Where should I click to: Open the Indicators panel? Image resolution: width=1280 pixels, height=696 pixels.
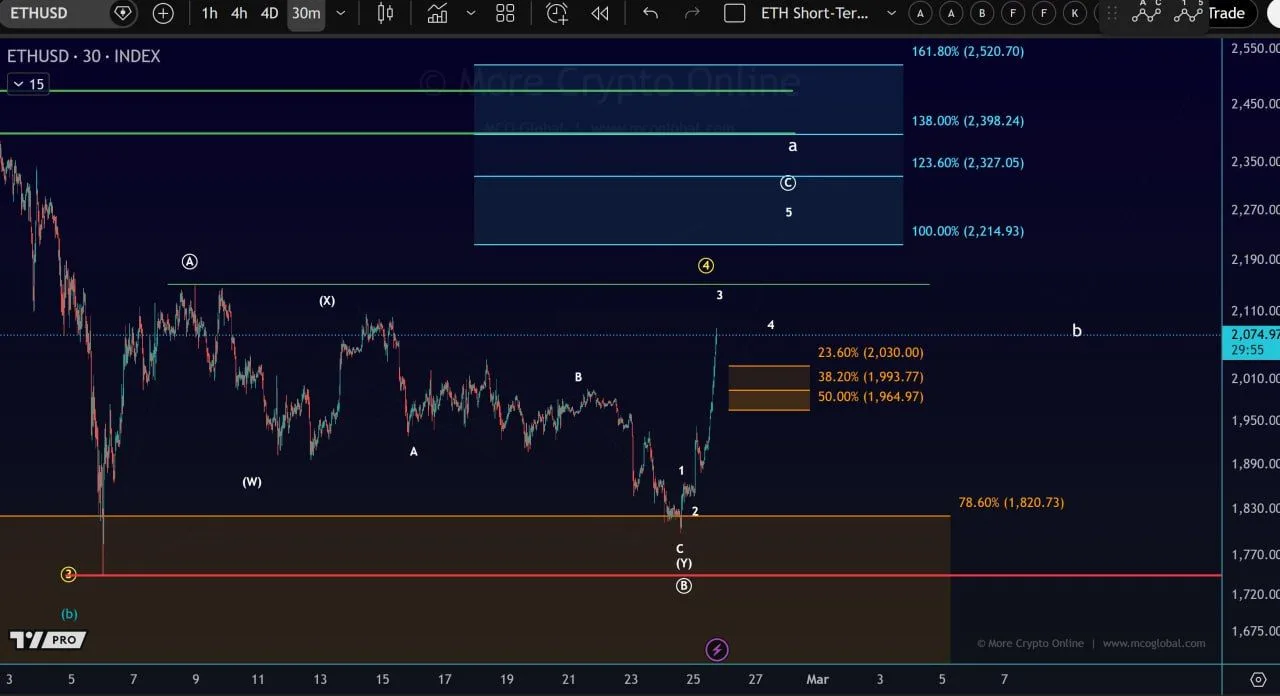(437, 13)
